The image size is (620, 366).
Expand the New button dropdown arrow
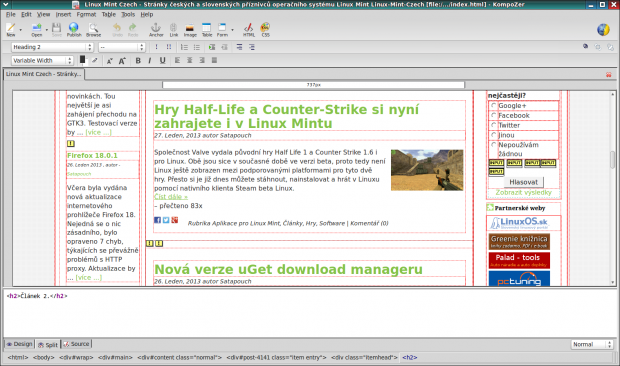tap(21, 30)
